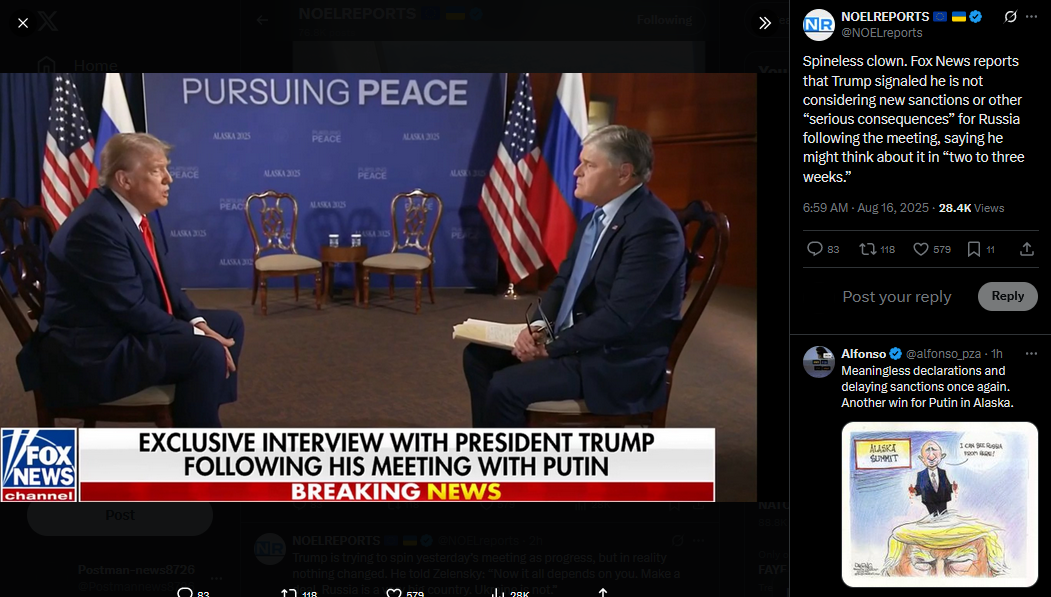Collapse the side panel with double chevron
1051x597 pixels.
(765, 23)
